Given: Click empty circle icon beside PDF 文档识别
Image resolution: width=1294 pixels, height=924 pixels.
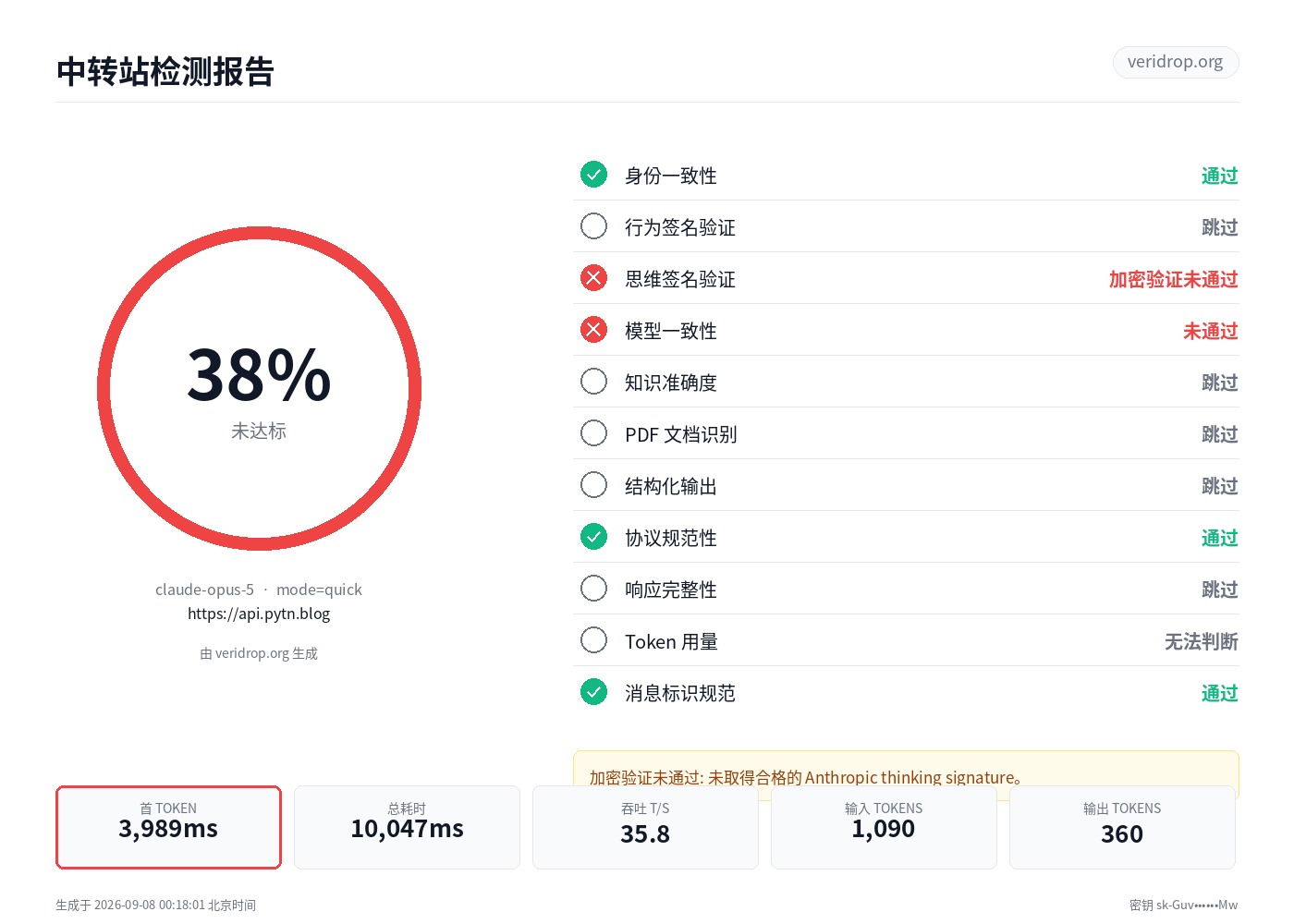Looking at the screenshot, I should pyautogui.click(x=593, y=433).
